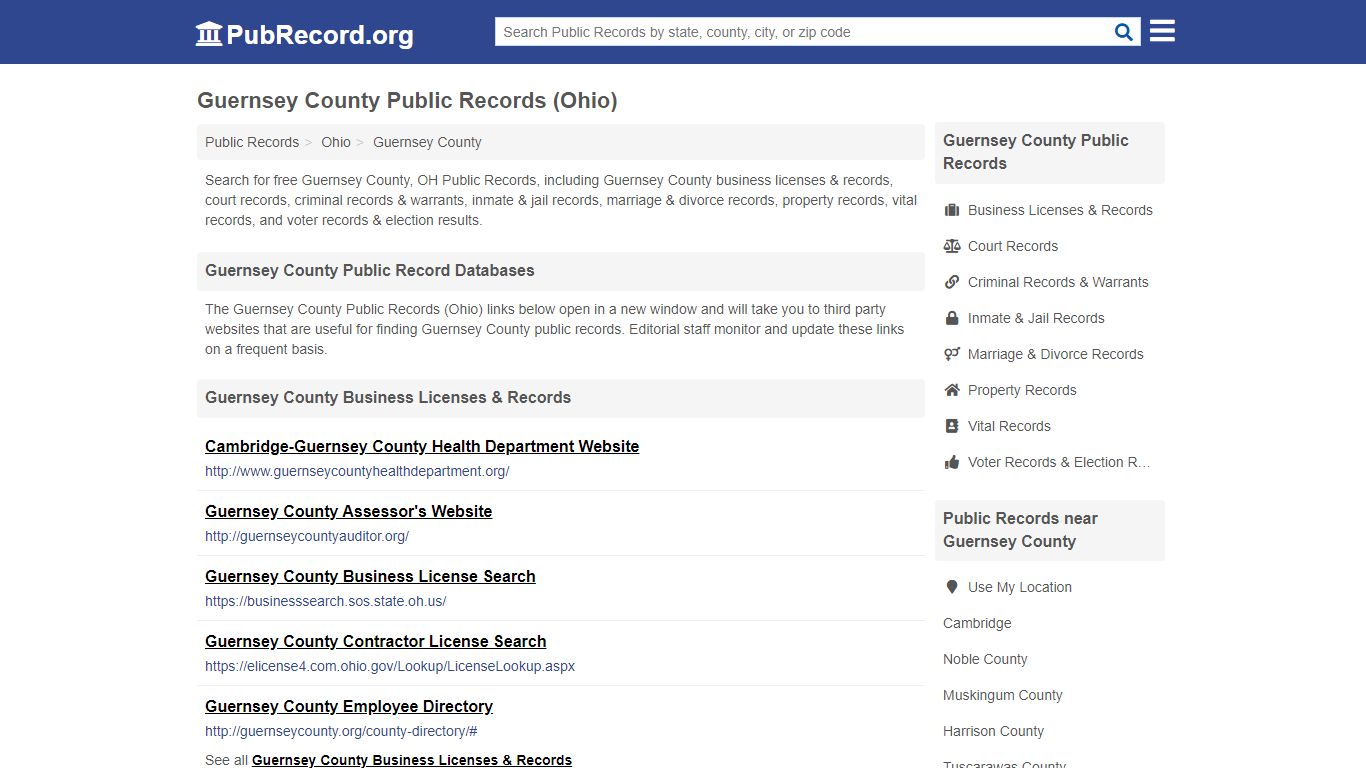Open guernseycountyhealthdepartment.org URL link

[357, 471]
